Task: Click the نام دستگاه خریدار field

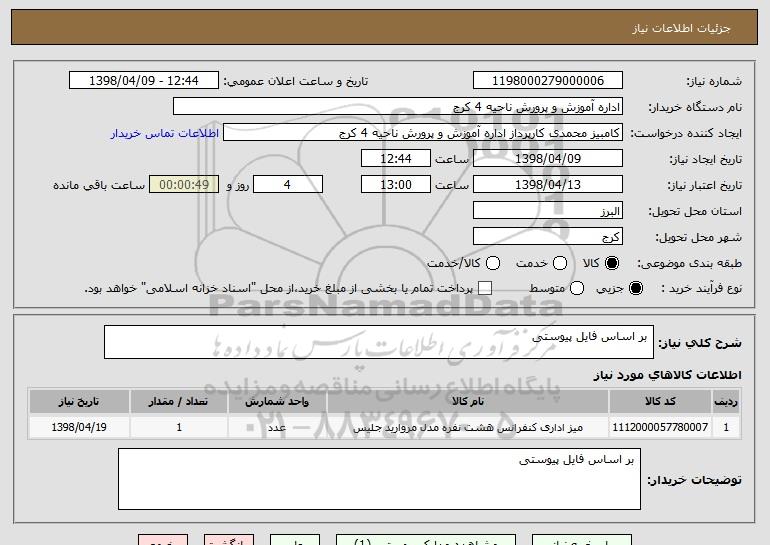Action: click(398, 107)
